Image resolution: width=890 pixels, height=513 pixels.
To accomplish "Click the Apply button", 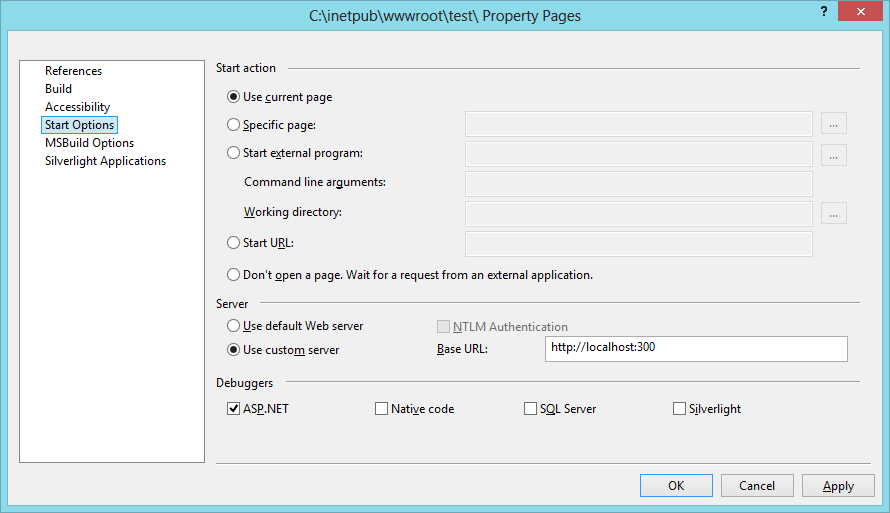I will (838, 486).
